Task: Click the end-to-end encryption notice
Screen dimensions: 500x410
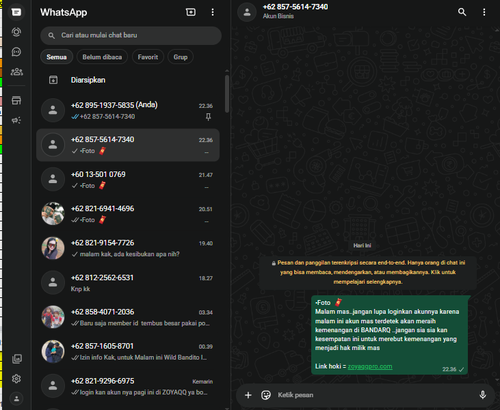Action: (x=368, y=272)
